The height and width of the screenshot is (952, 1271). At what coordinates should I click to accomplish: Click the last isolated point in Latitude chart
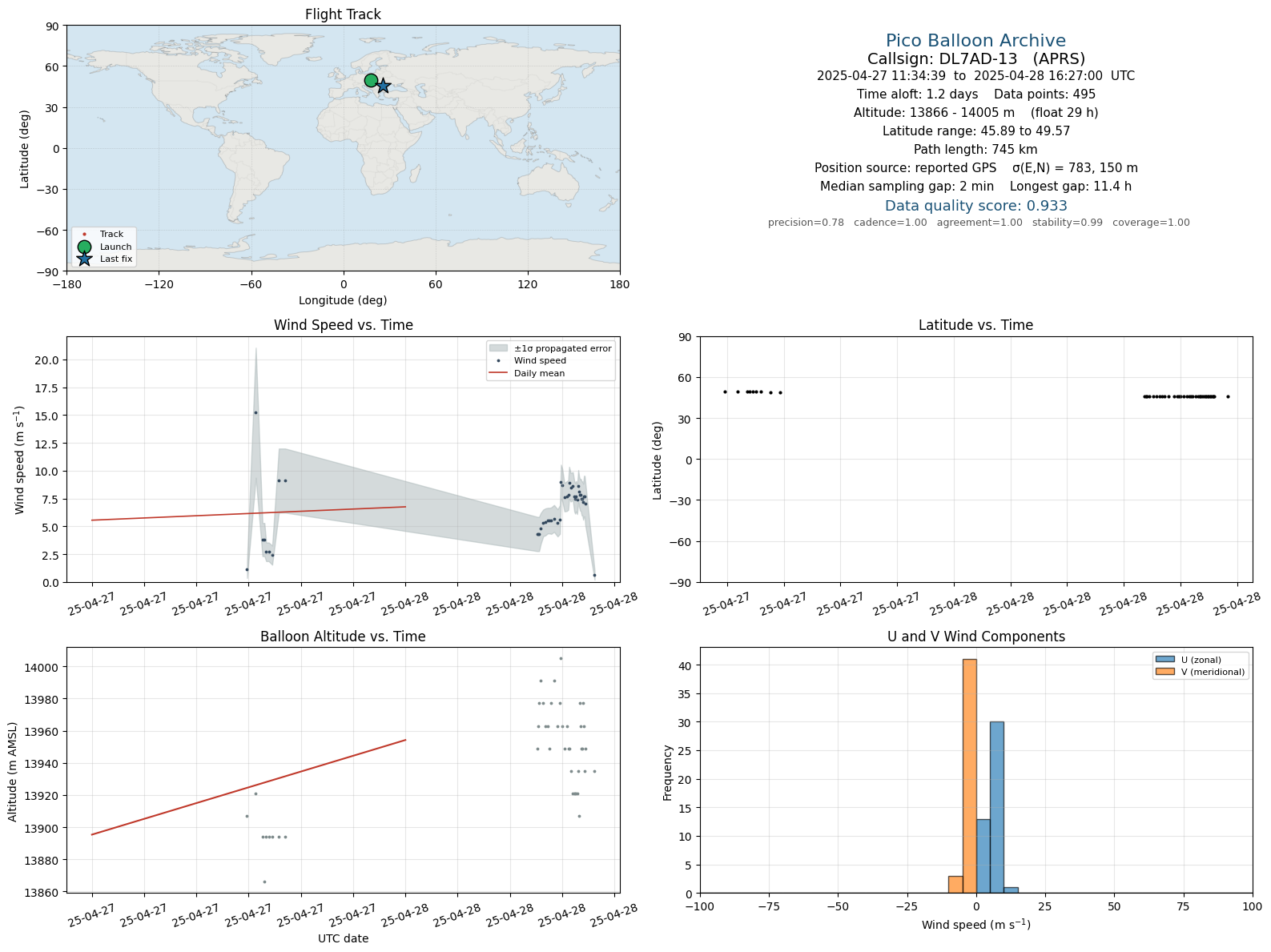1228,396
